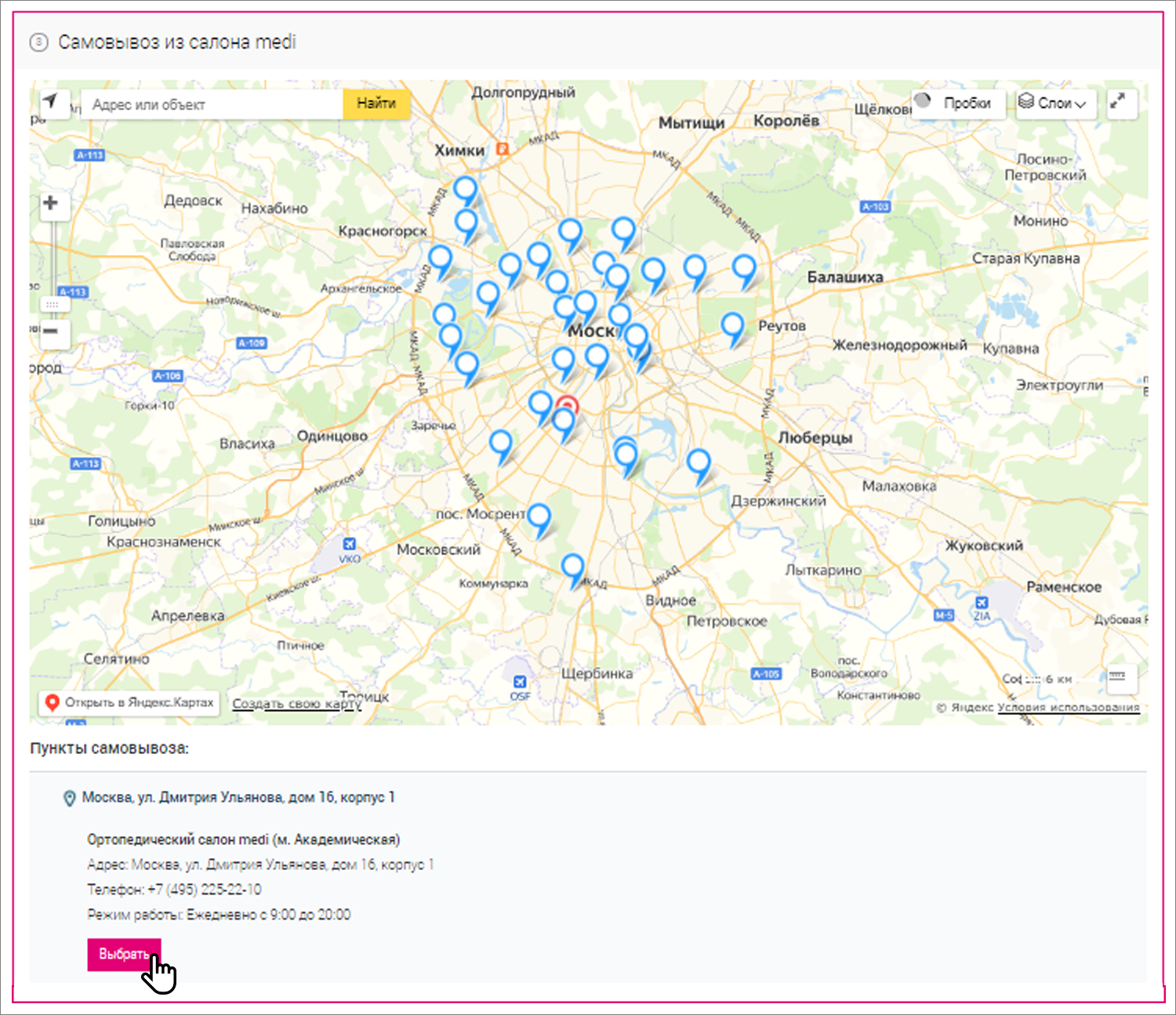Click Режим работы opening hours line

(x=219, y=915)
